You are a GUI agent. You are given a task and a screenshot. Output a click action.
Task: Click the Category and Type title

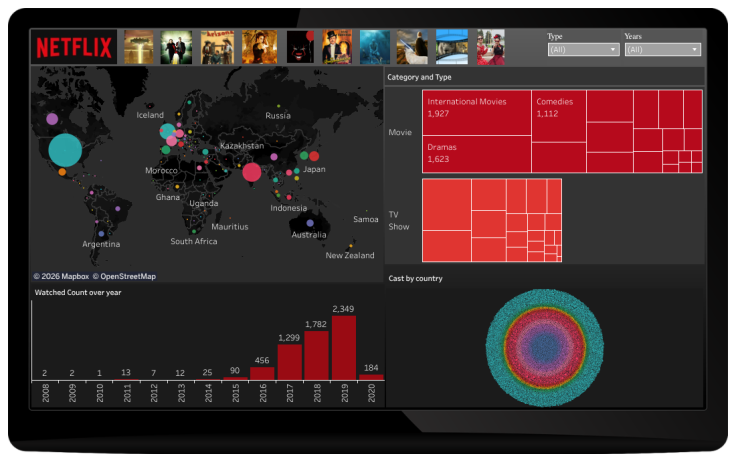[419, 77]
